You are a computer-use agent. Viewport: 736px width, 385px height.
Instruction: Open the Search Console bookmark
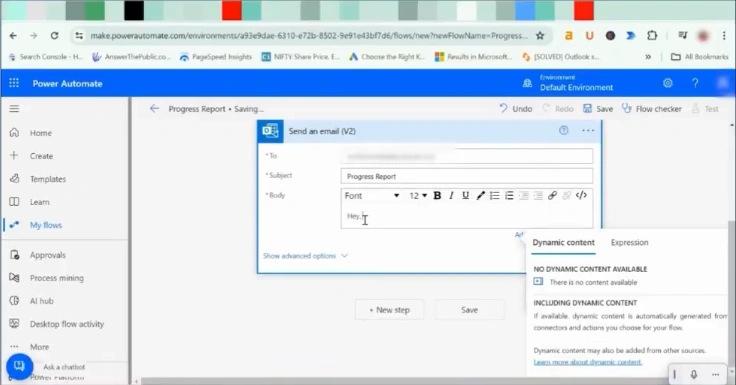(x=46, y=57)
